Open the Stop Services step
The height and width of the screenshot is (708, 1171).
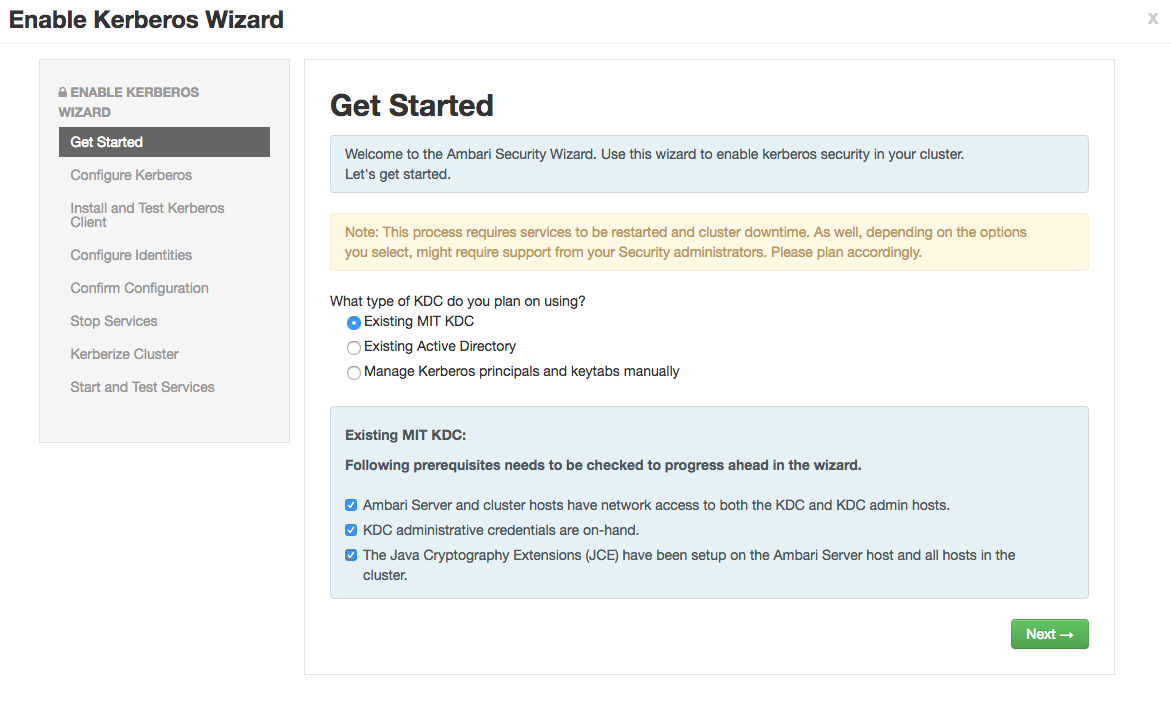114,321
